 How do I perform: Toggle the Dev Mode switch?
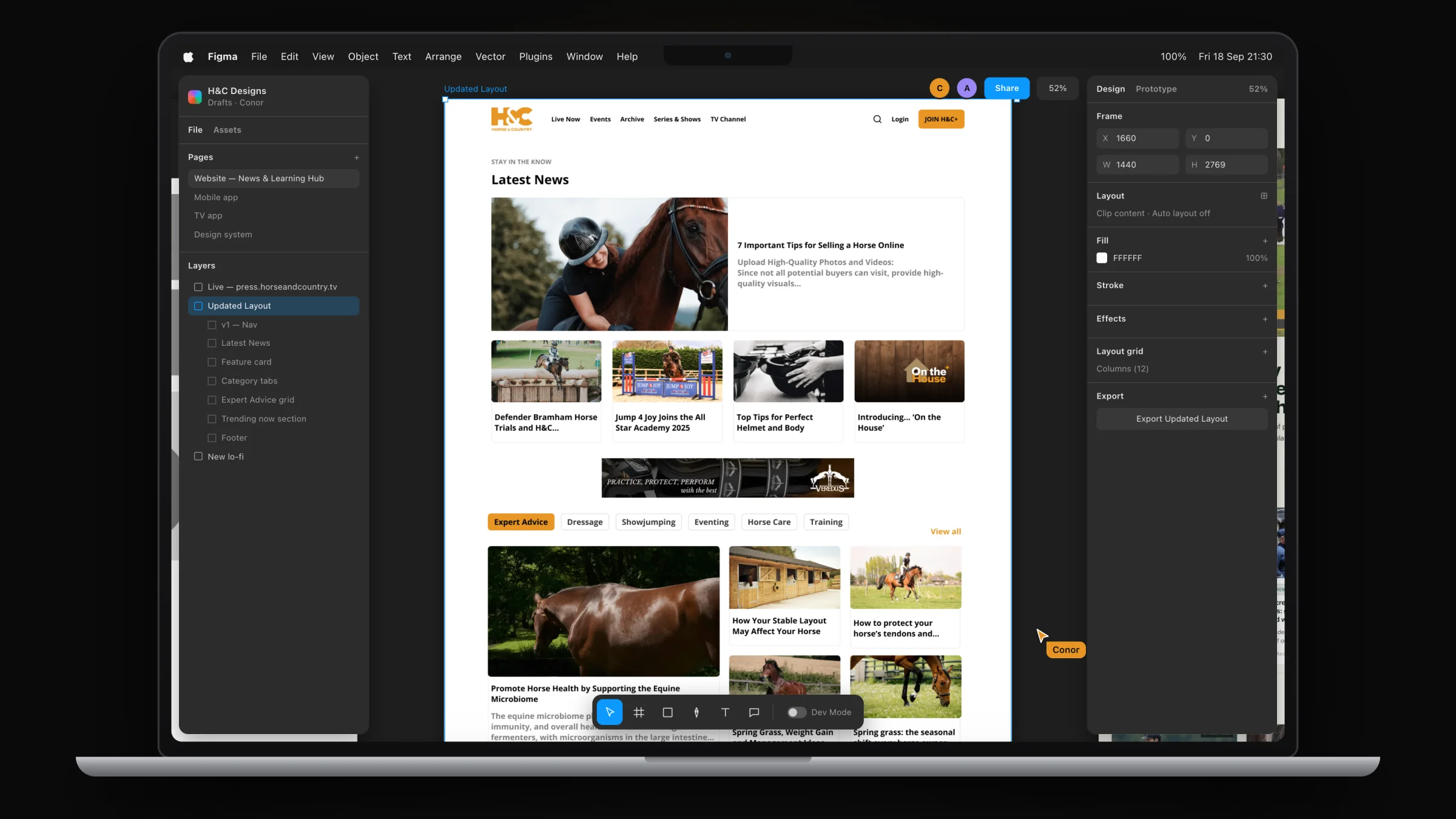point(797,712)
